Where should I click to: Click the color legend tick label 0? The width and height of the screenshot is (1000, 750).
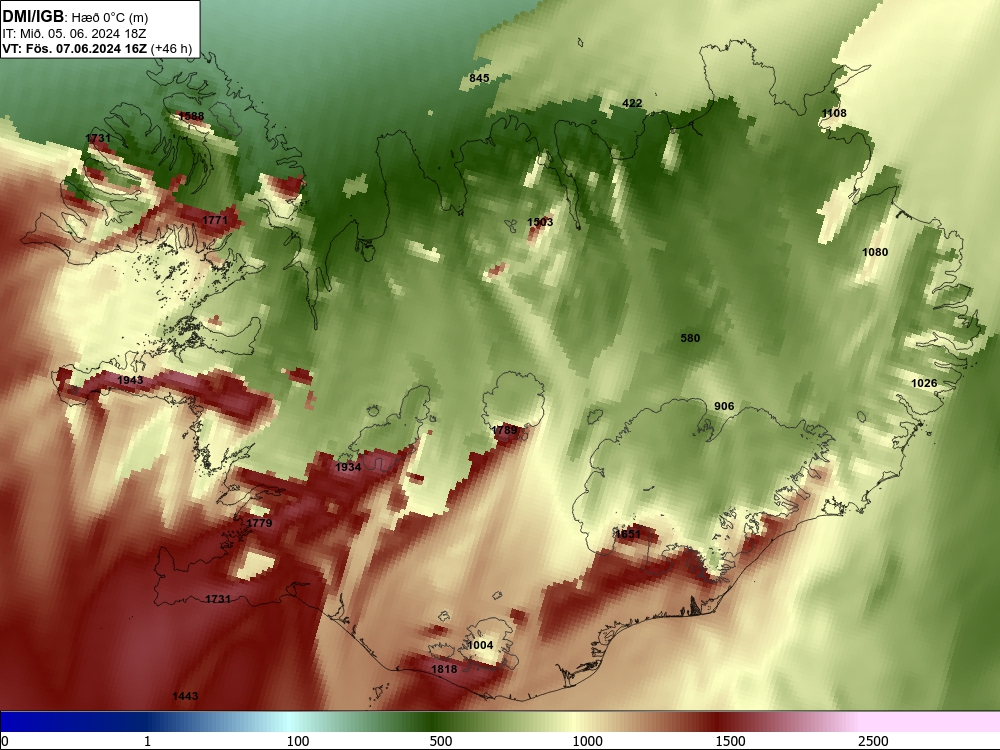5,741
